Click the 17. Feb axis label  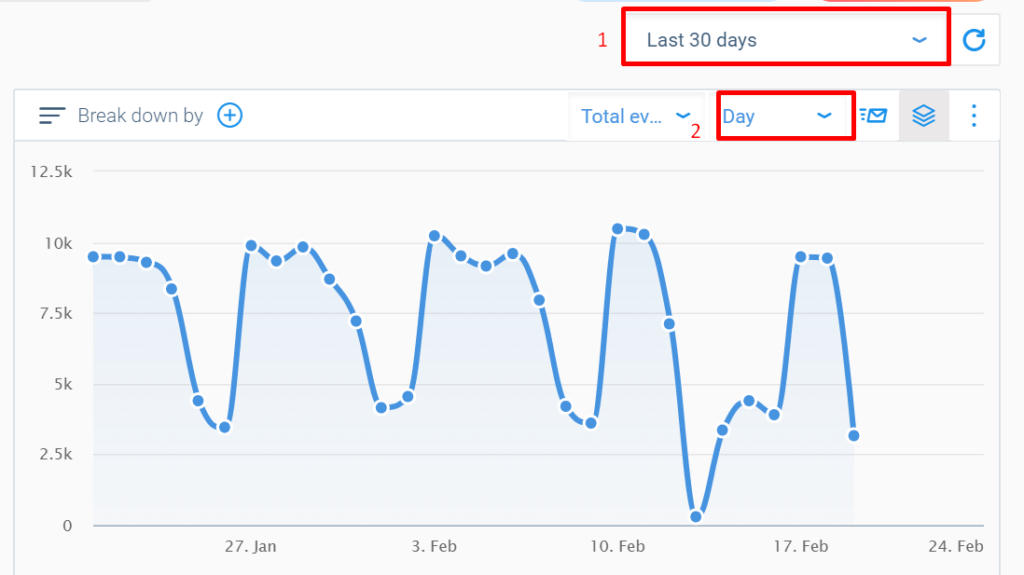pos(801,546)
